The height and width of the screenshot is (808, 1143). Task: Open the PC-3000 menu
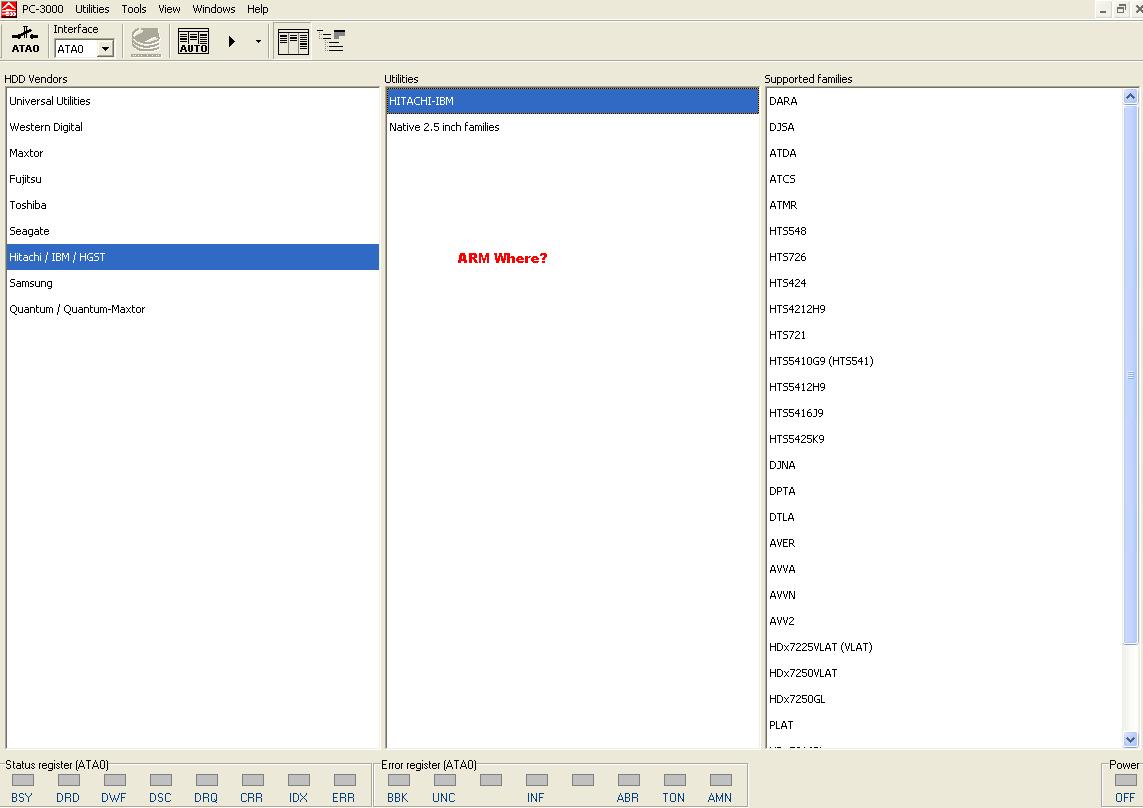click(x=42, y=9)
